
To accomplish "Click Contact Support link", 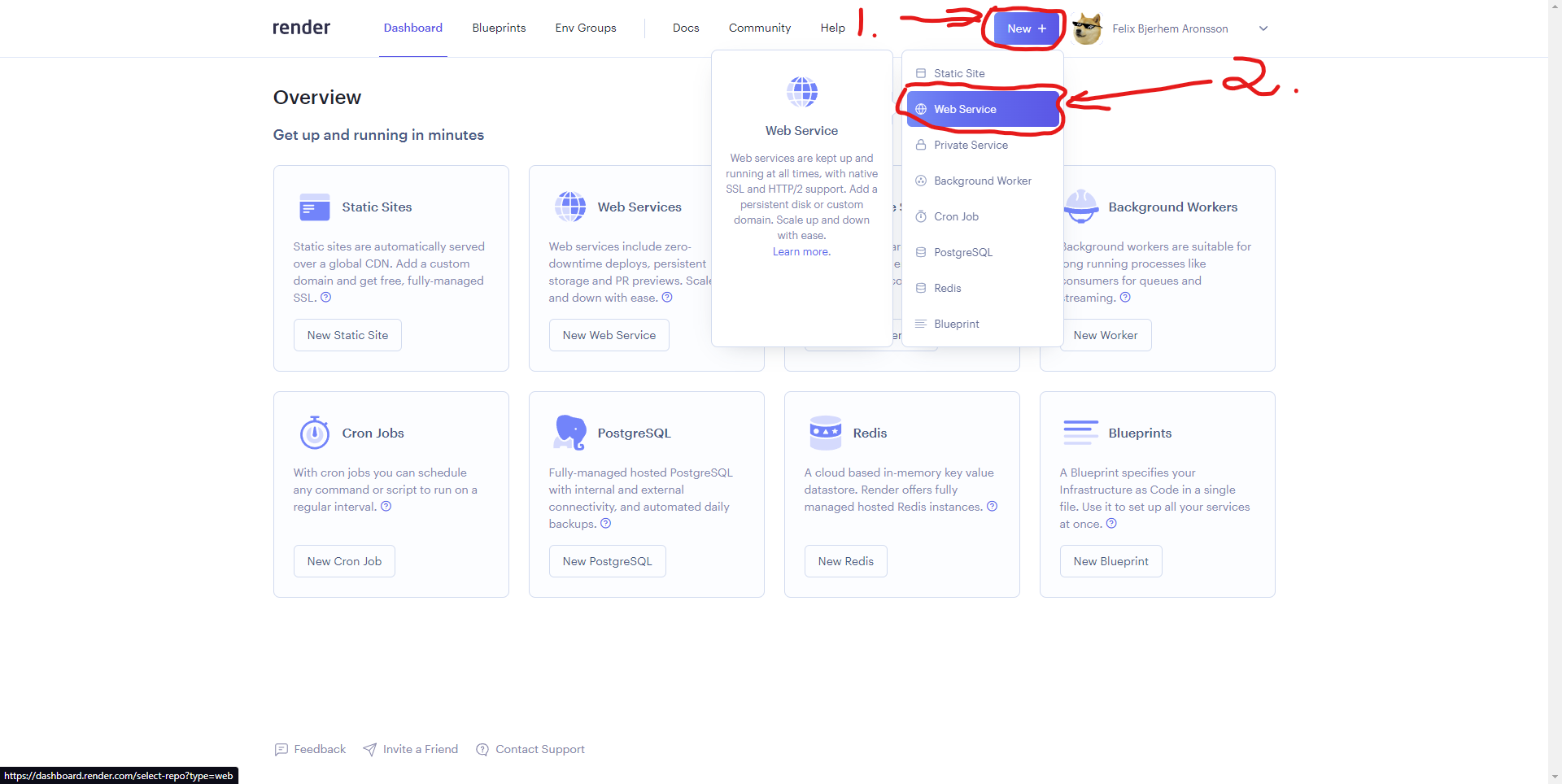I will [530, 749].
